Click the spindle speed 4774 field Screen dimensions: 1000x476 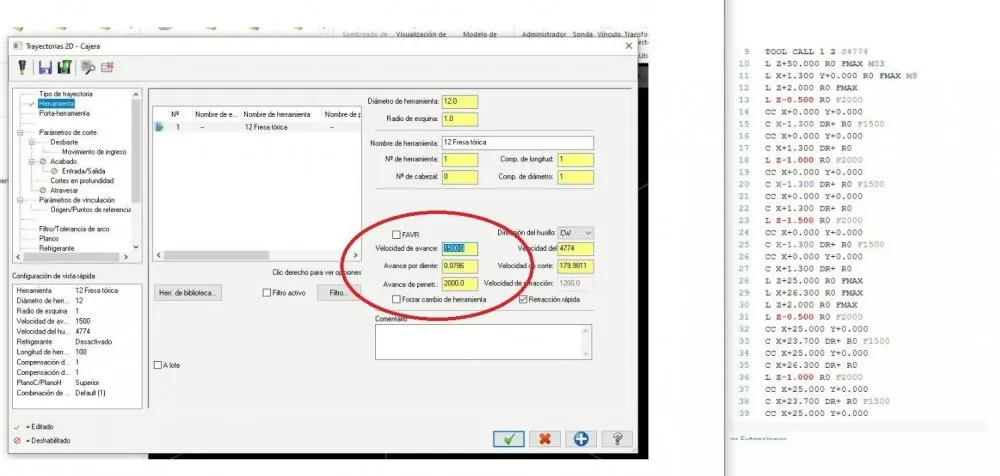click(x=575, y=249)
